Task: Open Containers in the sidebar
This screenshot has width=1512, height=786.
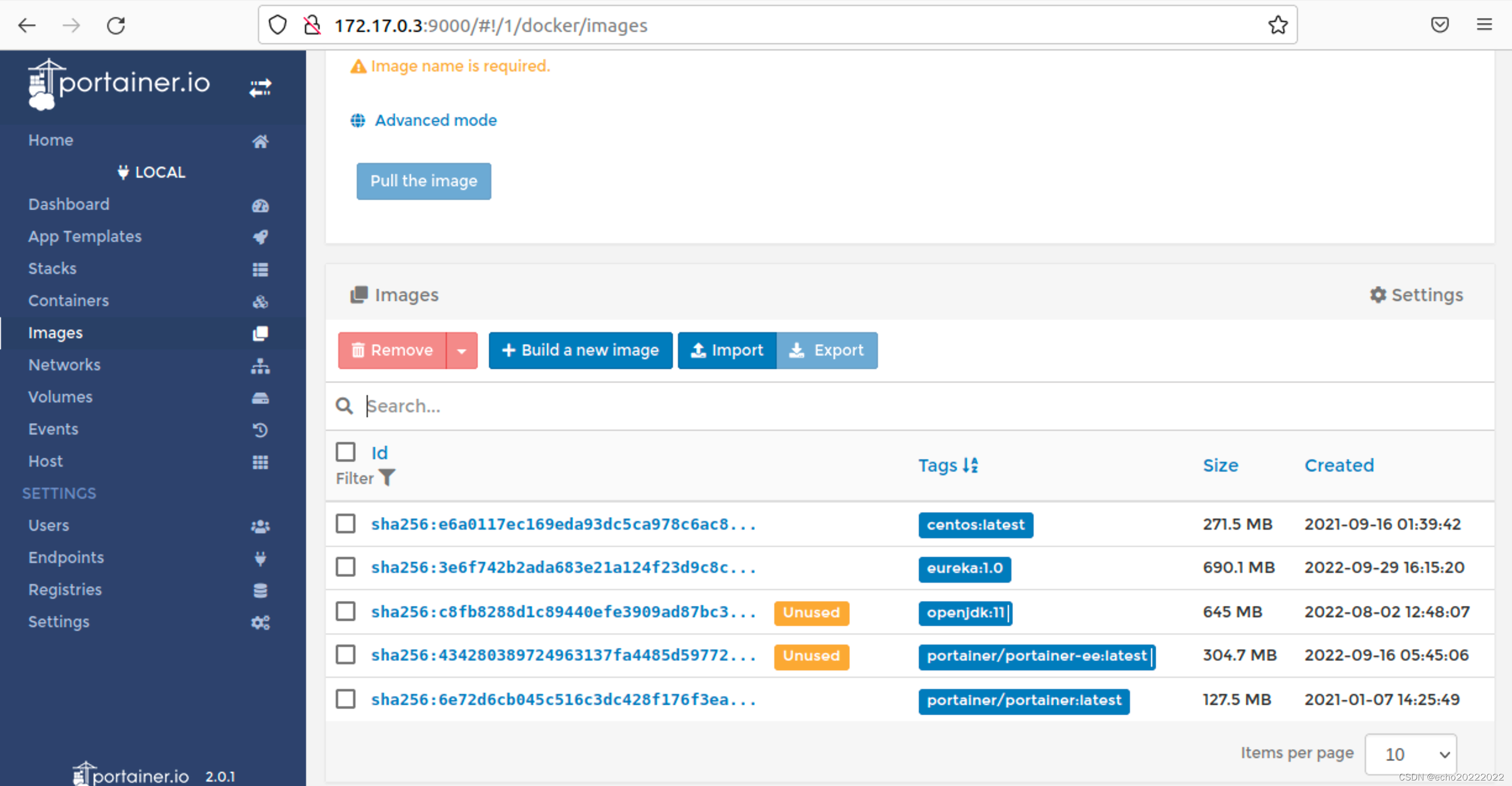Action: (69, 301)
